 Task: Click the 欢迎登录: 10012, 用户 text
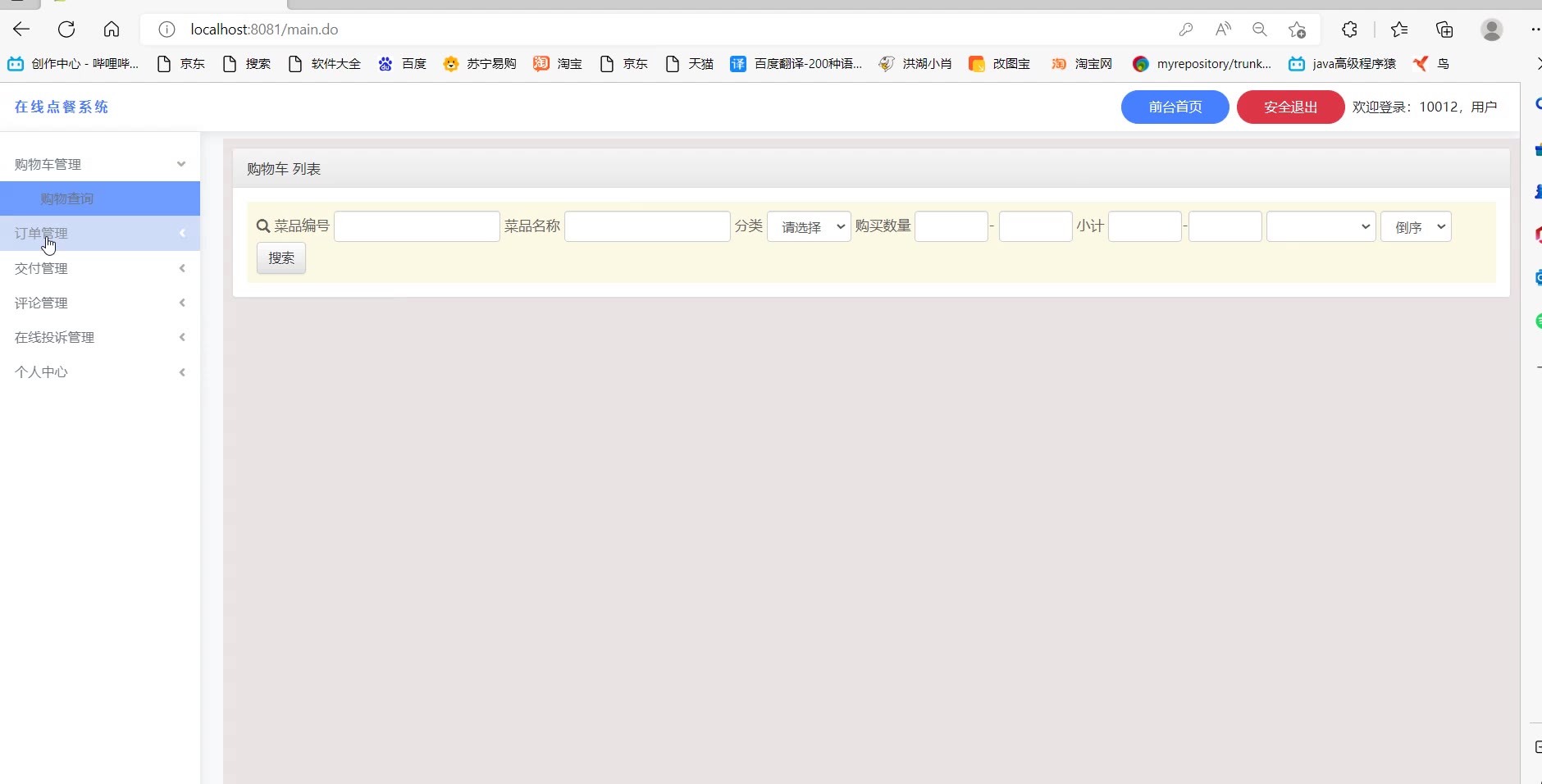click(x=1425, y=107)
